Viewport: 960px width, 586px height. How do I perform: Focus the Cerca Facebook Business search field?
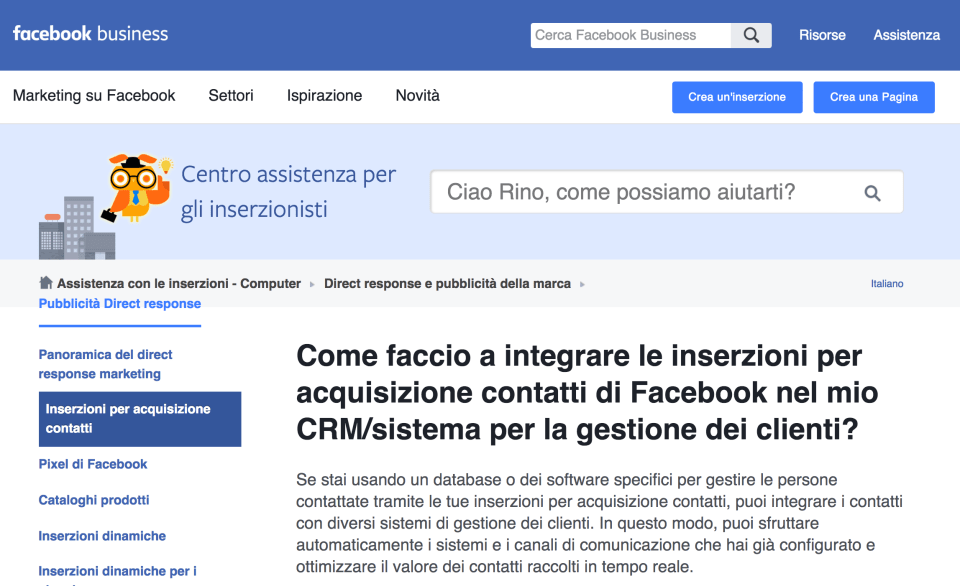(630, 35)
